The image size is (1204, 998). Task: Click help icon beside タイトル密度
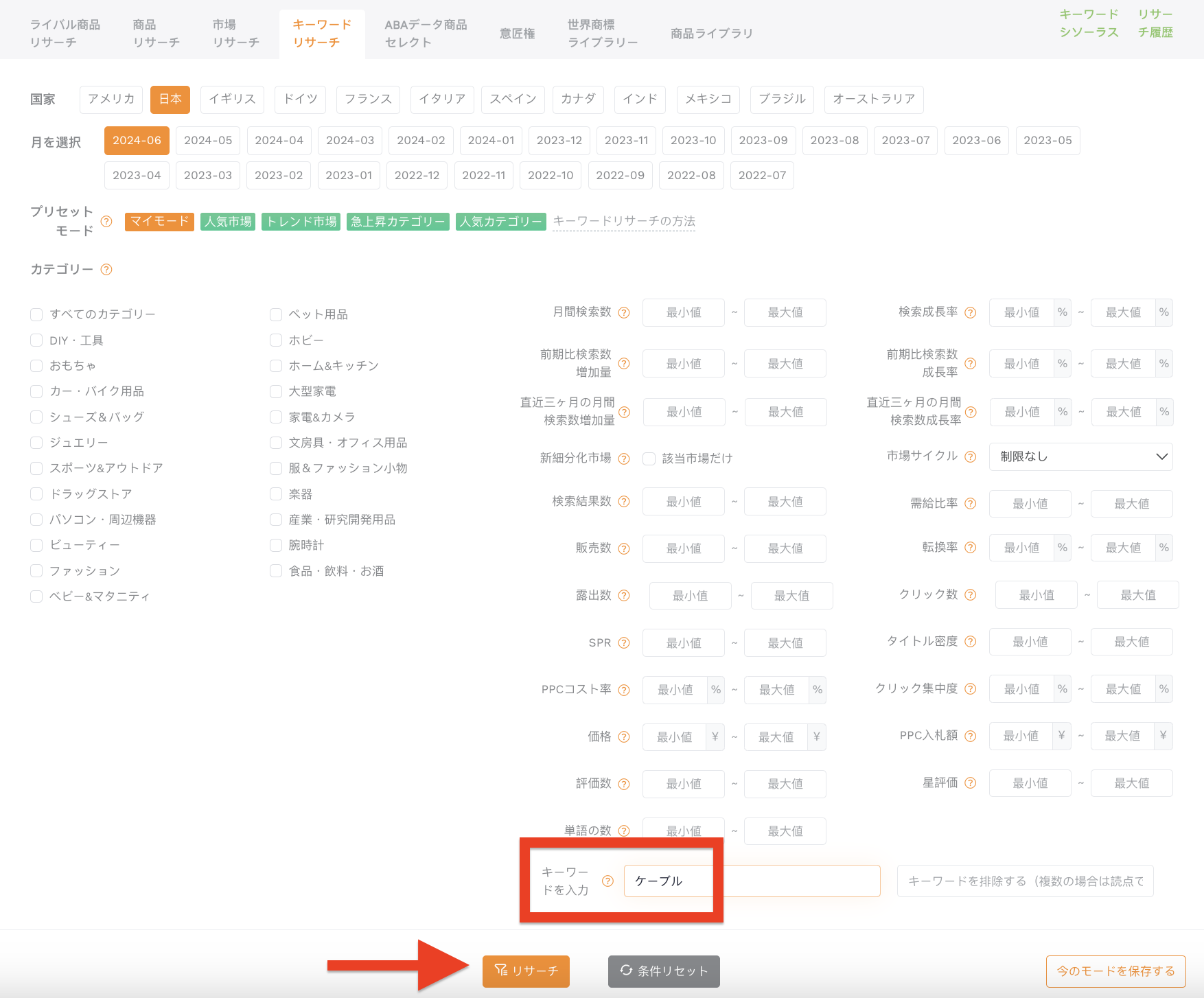pos(971,642)
